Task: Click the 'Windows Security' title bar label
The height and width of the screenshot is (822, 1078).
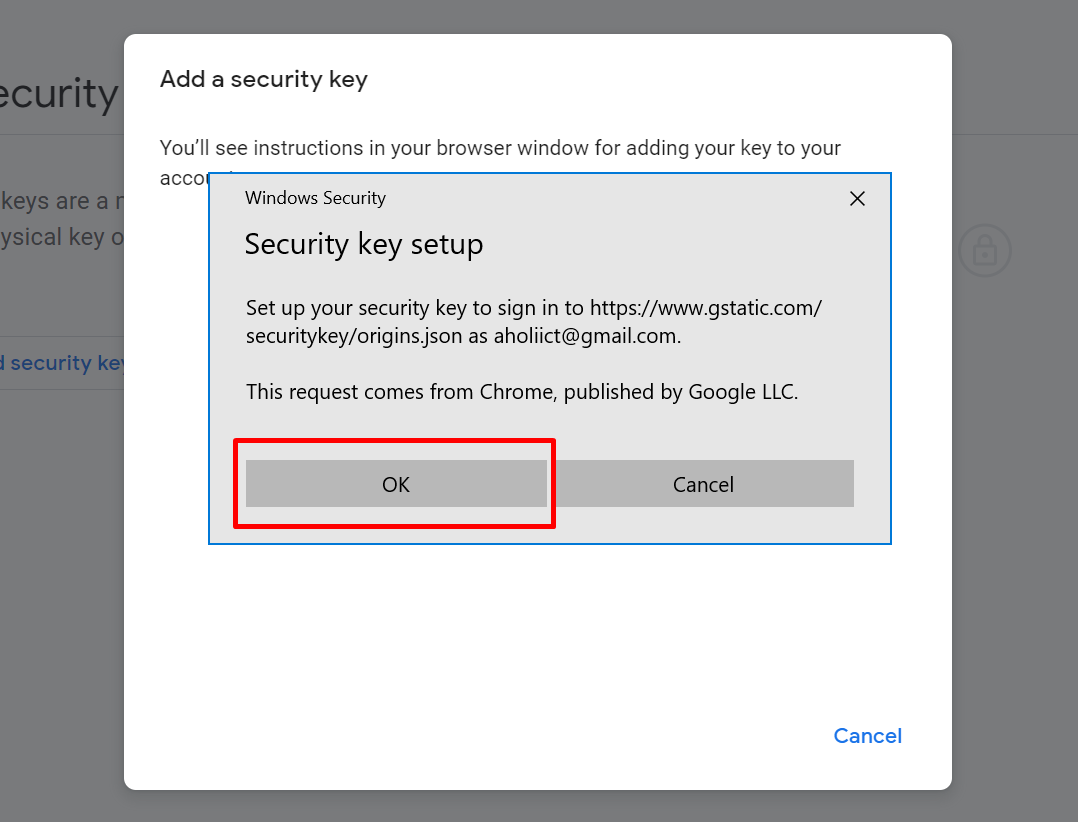Action: (x=316, y=198)
